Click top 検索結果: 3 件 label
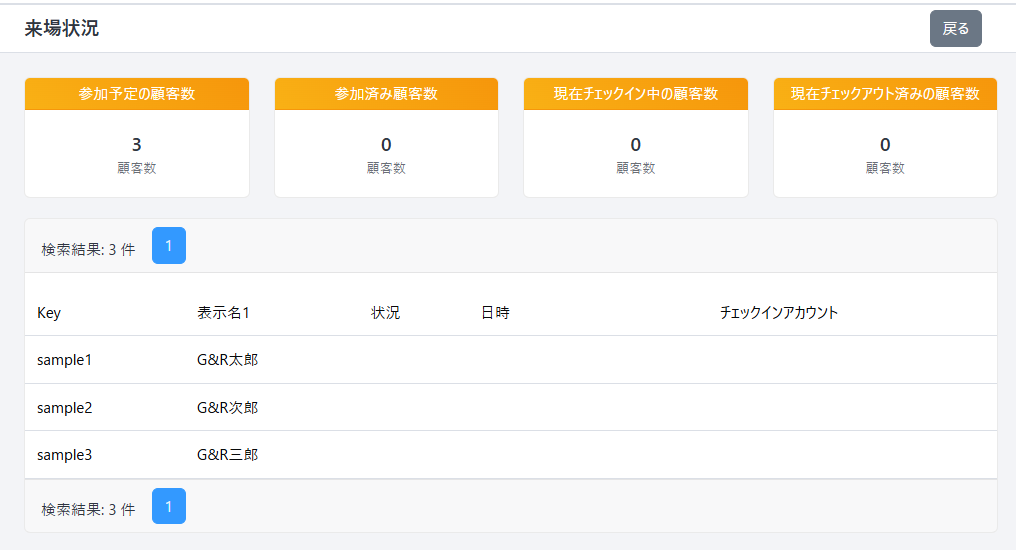Viewport: 1016px width, 550px height. pos(88,249)
